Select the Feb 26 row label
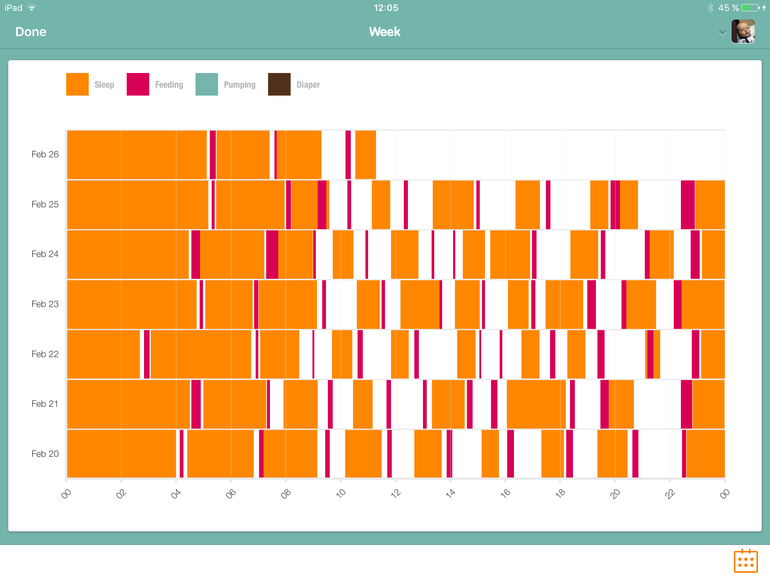The width and height of the screenshot is (770, 578). pyautogui.click(x=45, y=155)
